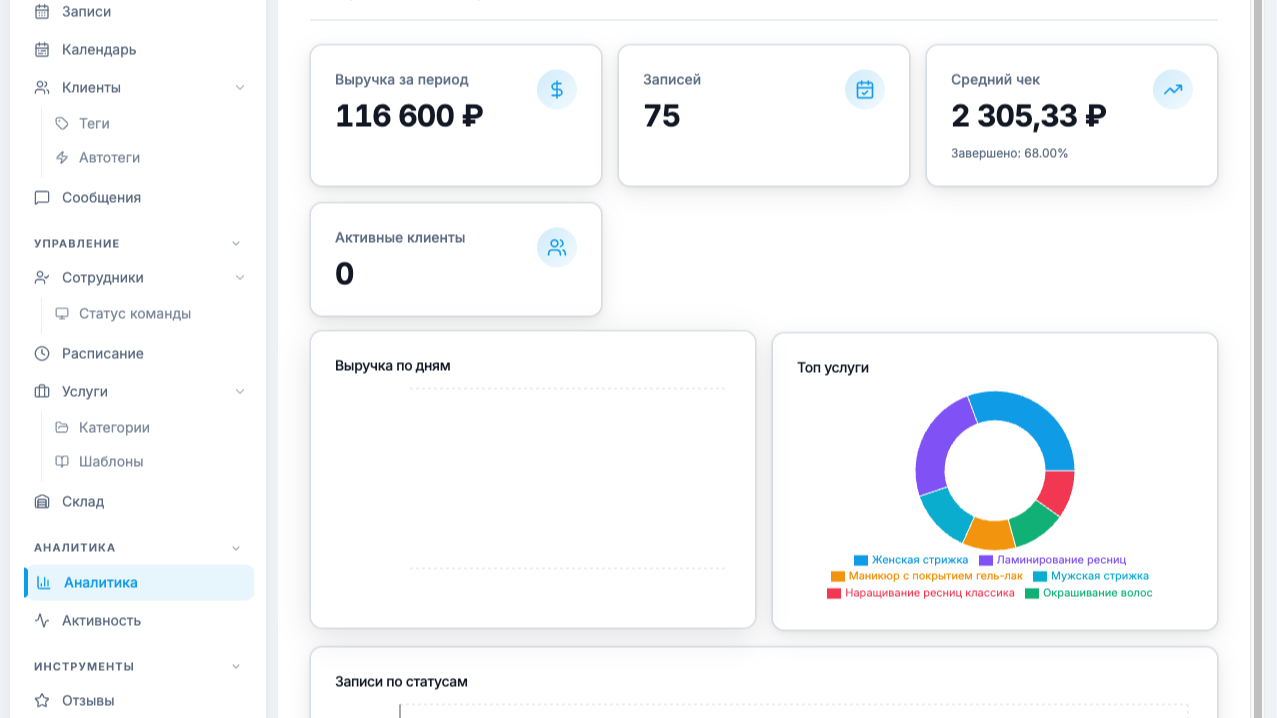Open the clock icon for Расписание
The image size is (1277, 718).
pyautogui.click(x=42, y=353)
